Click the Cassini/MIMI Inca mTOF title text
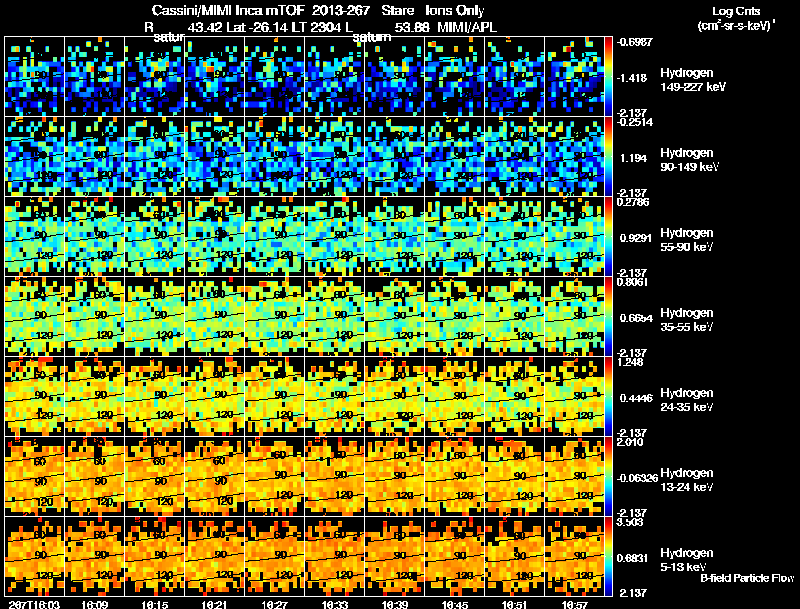Image resolution: width=800 pixels, height=609 pixels. point(228,10)
